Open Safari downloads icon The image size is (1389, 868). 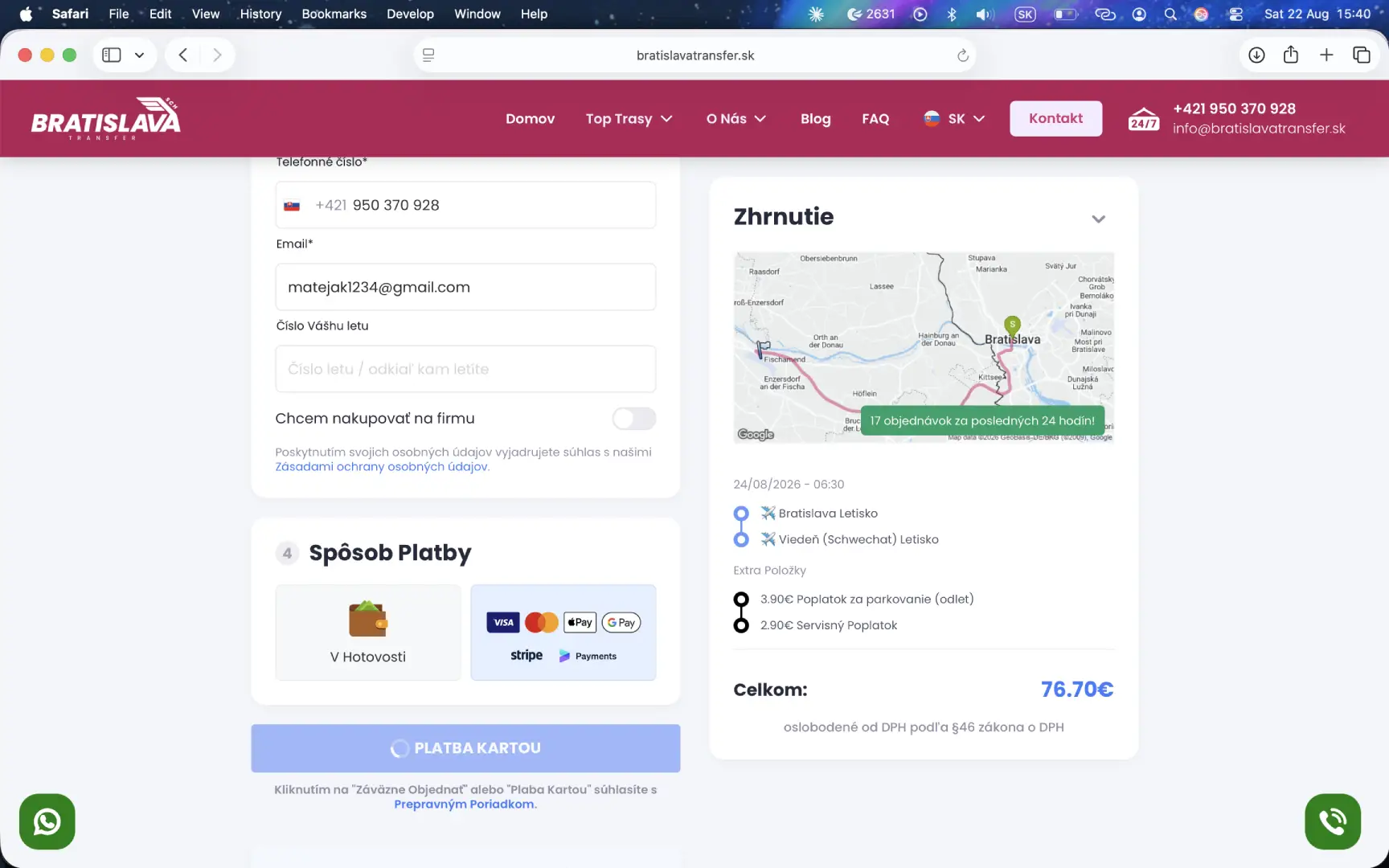click(1256, 55)
